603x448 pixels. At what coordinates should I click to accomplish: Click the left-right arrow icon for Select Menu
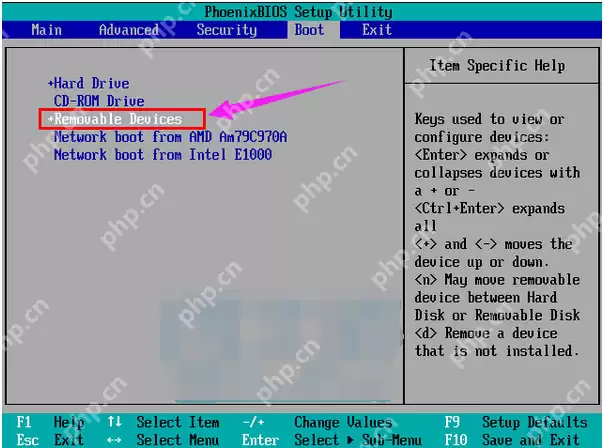tap(114, 439)
